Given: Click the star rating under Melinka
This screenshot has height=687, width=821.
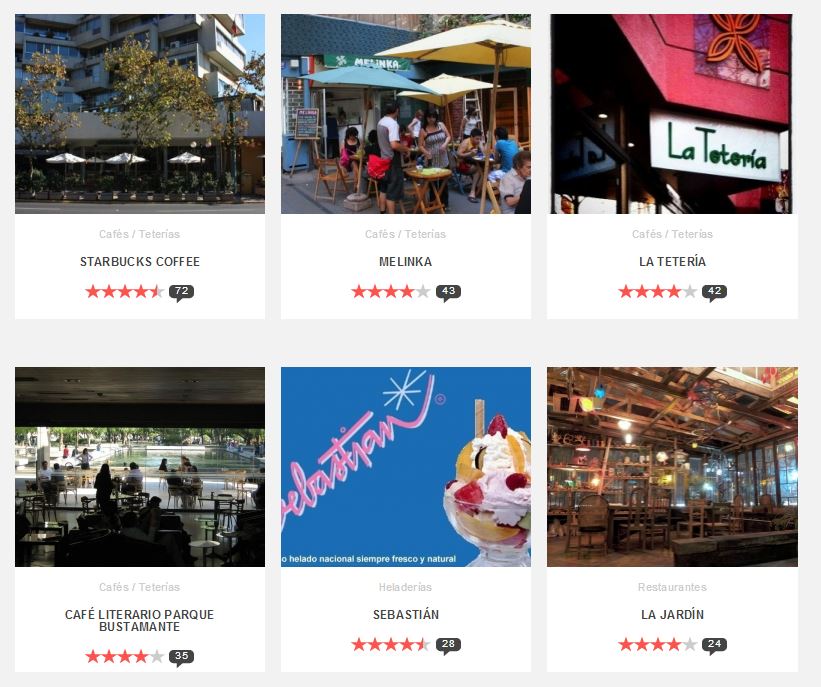Looking at the screenshot, I should point(391,292).
